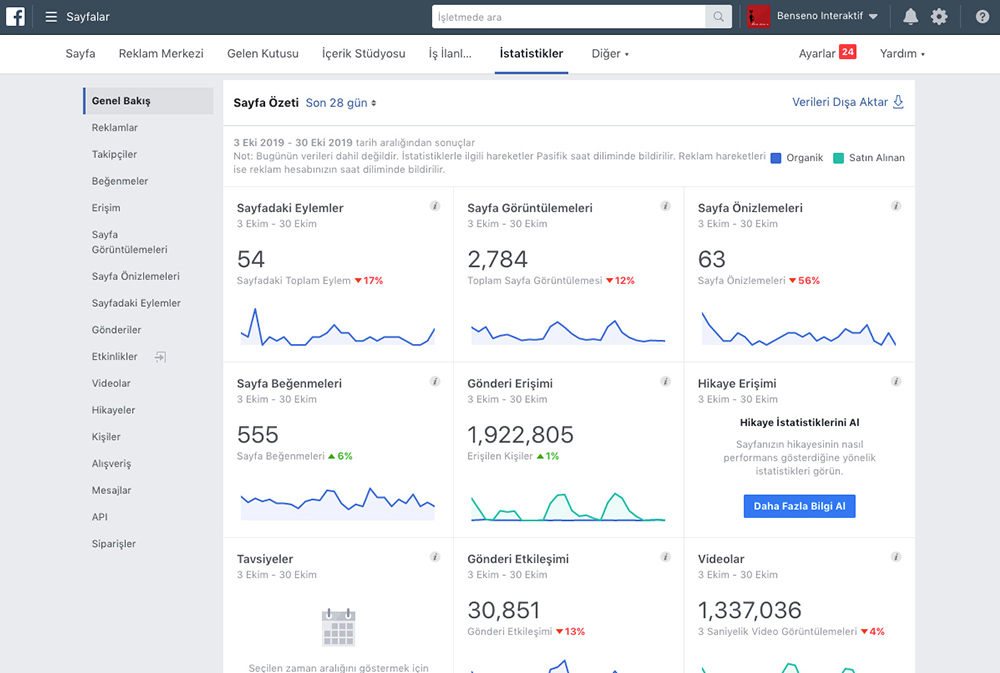This screenshot has height=673, width=1000.
Task: Open the Reklam Merkezi tab
Action: pyautogui.click(x=161, y=54)
